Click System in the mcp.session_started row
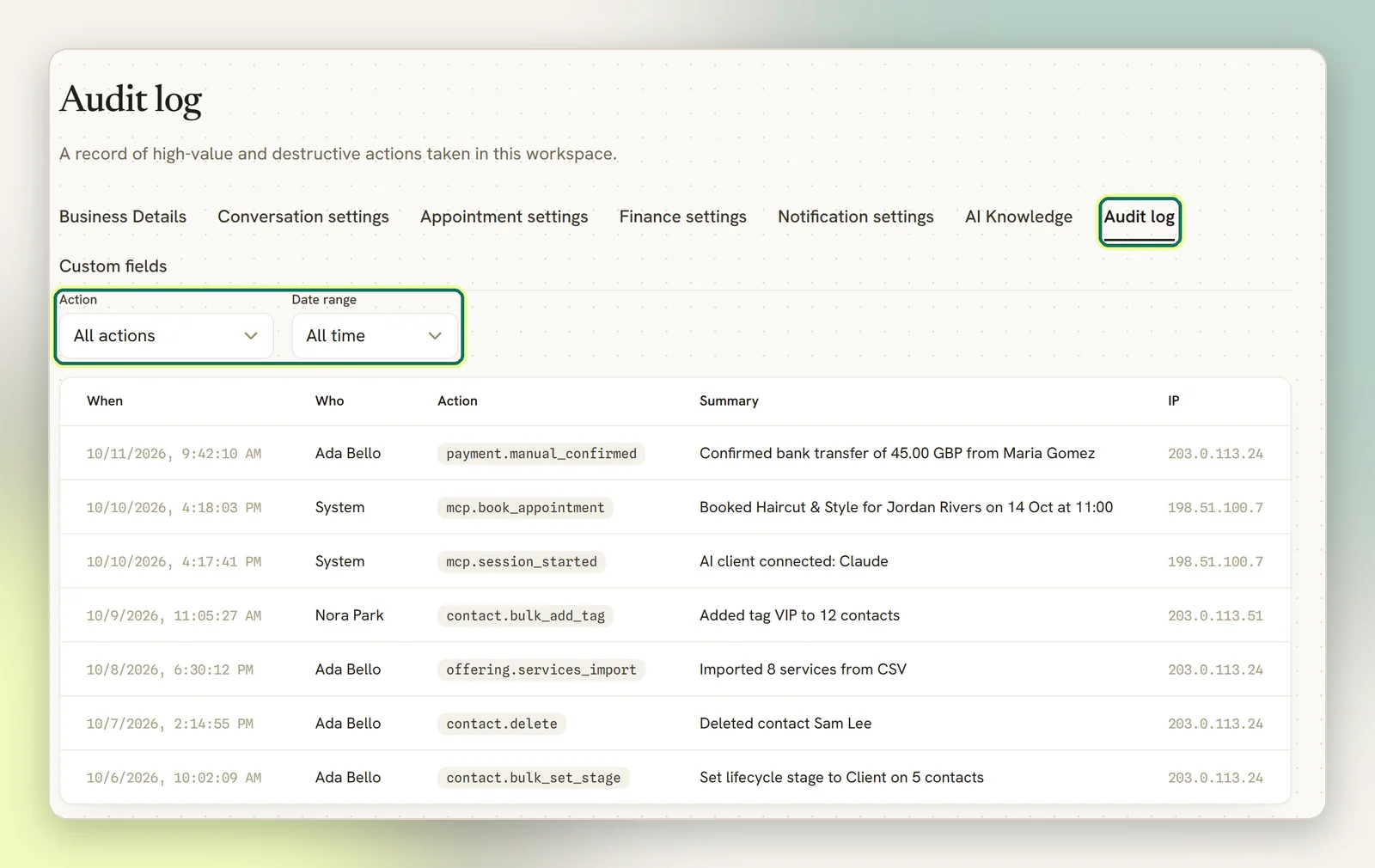Screen dimensions: 1375x868 (x=339, y=562)
